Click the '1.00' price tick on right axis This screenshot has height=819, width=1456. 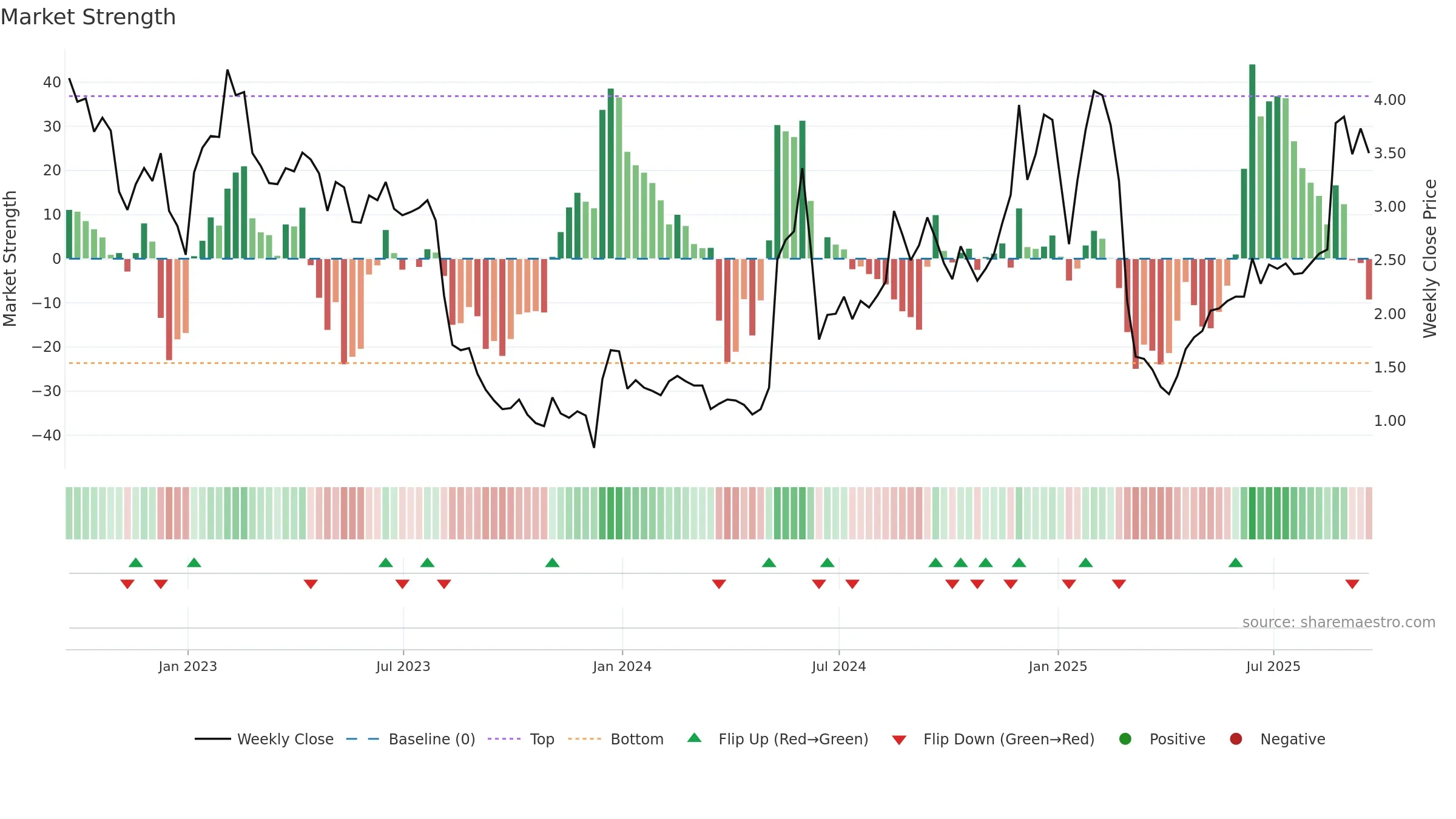[1390, 420]
